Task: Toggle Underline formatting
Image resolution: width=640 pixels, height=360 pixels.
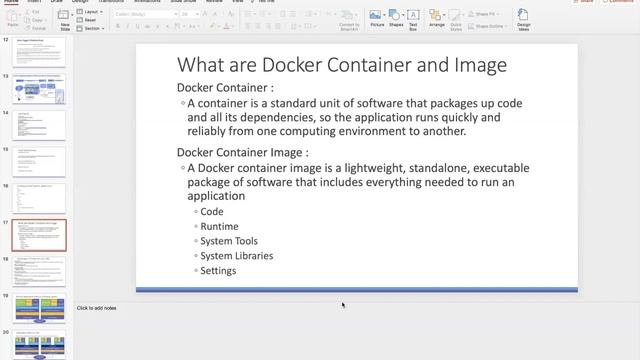Action: 138,27
